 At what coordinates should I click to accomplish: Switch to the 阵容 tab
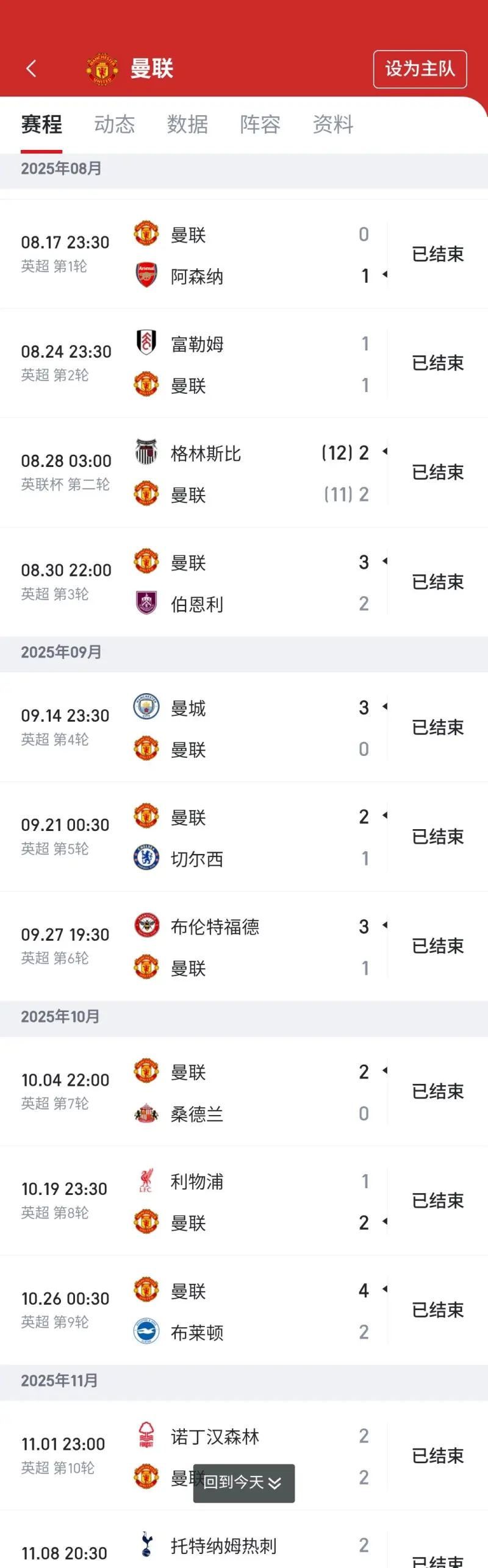[260, 125]
